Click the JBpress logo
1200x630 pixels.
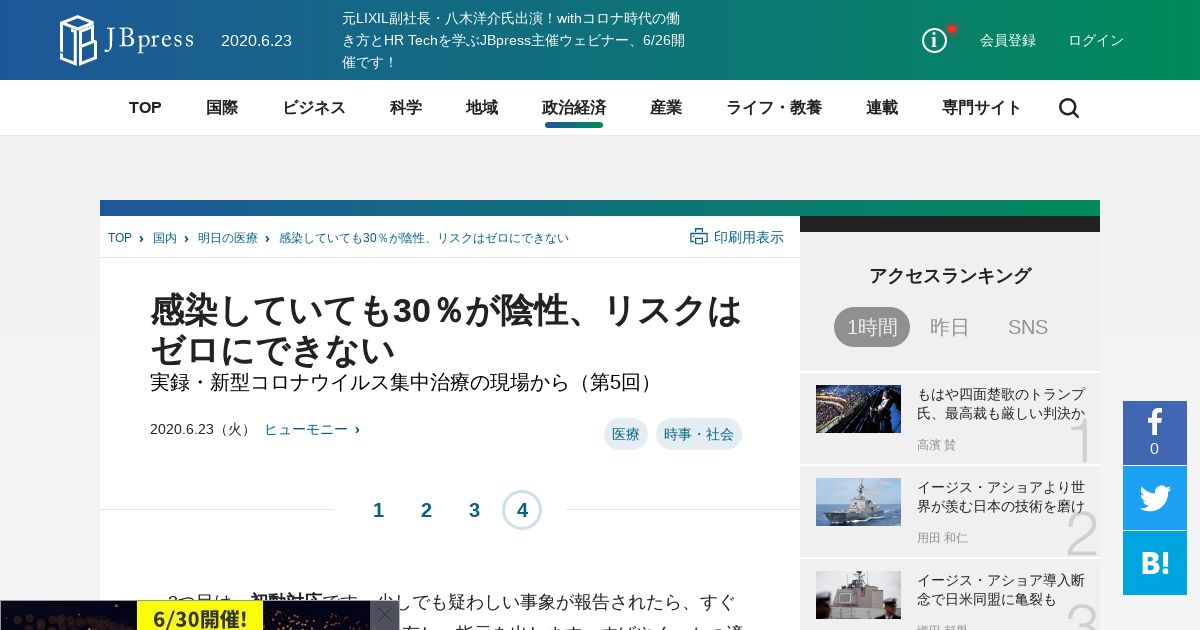point(126,40)
